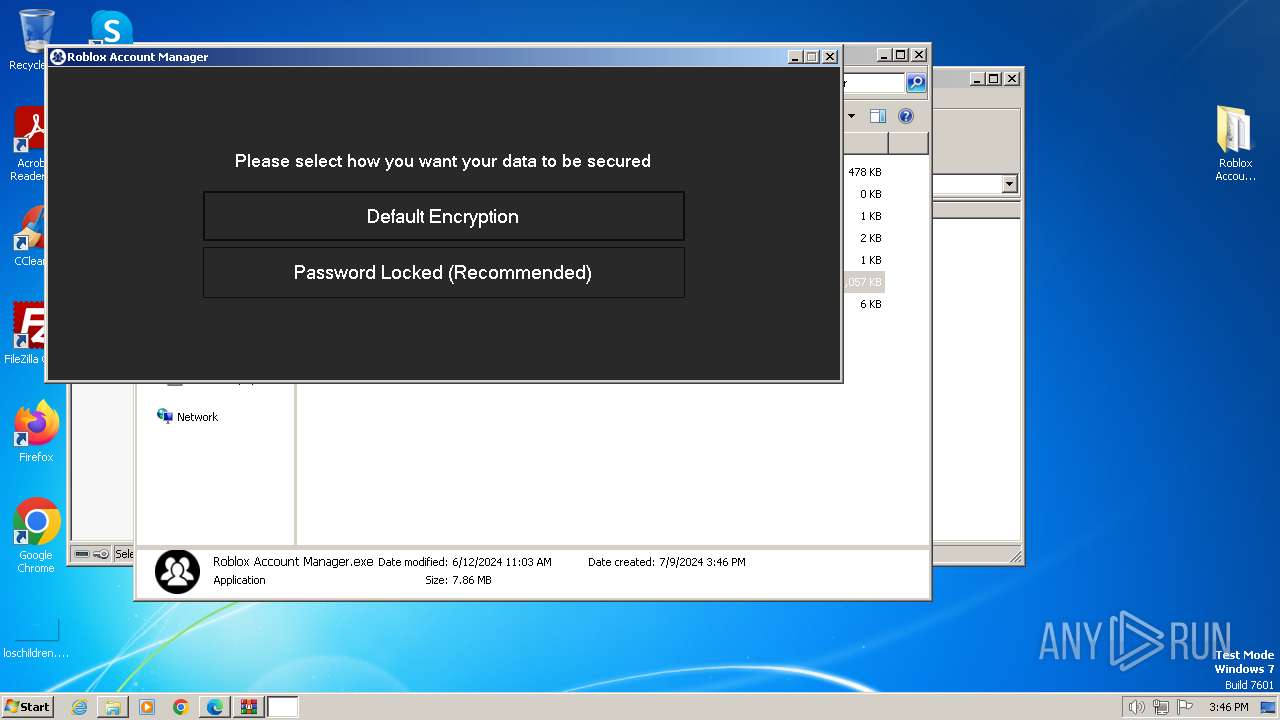
Task: Launch Internet Explorer from taskbar
Action: tap(79, 707)
